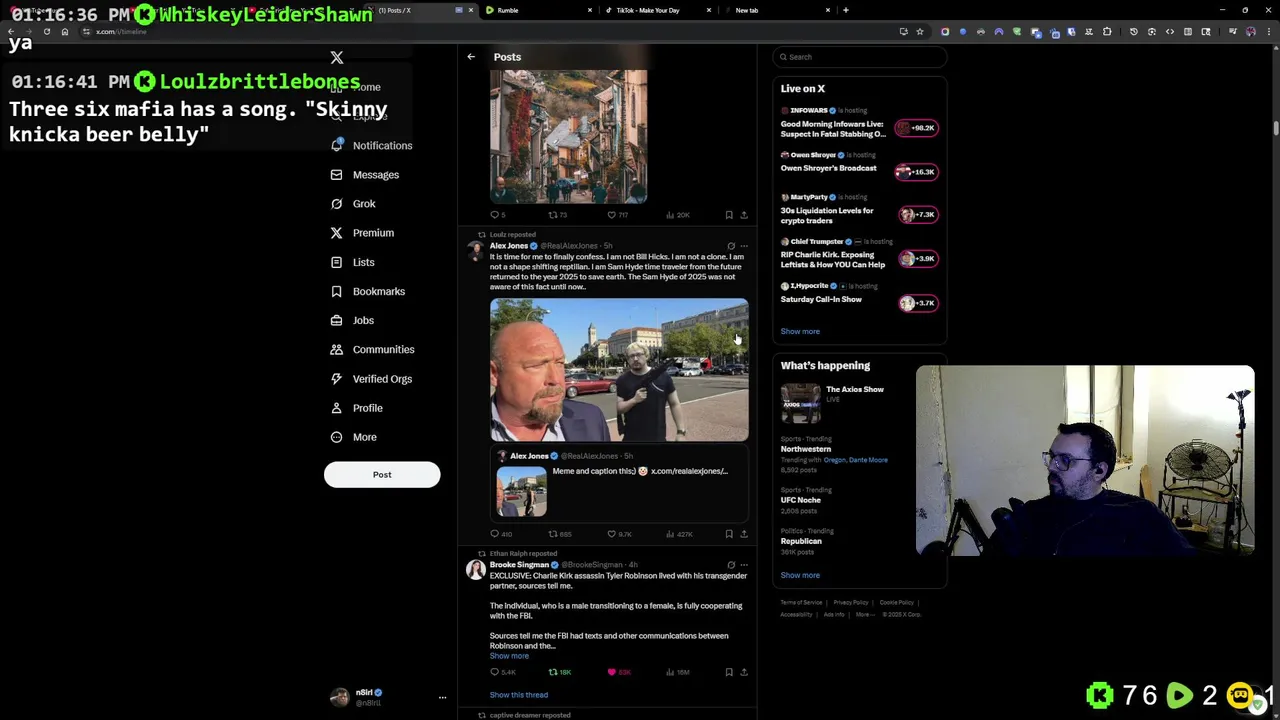Repost the street photo post
The height and width of the screenshot is (720, 1280).
click(552, 215)
